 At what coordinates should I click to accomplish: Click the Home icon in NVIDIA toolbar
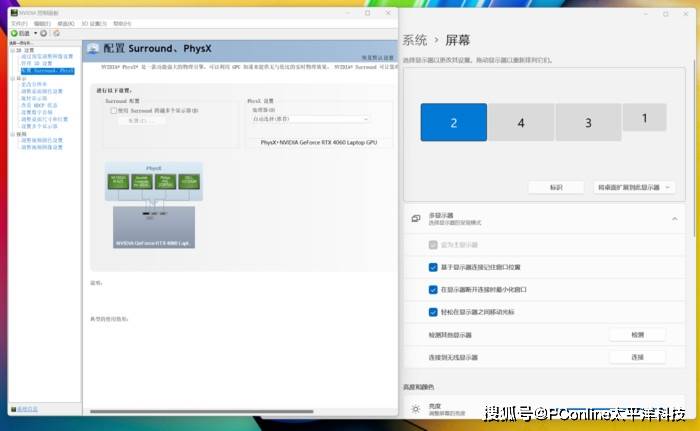(56, 33)
